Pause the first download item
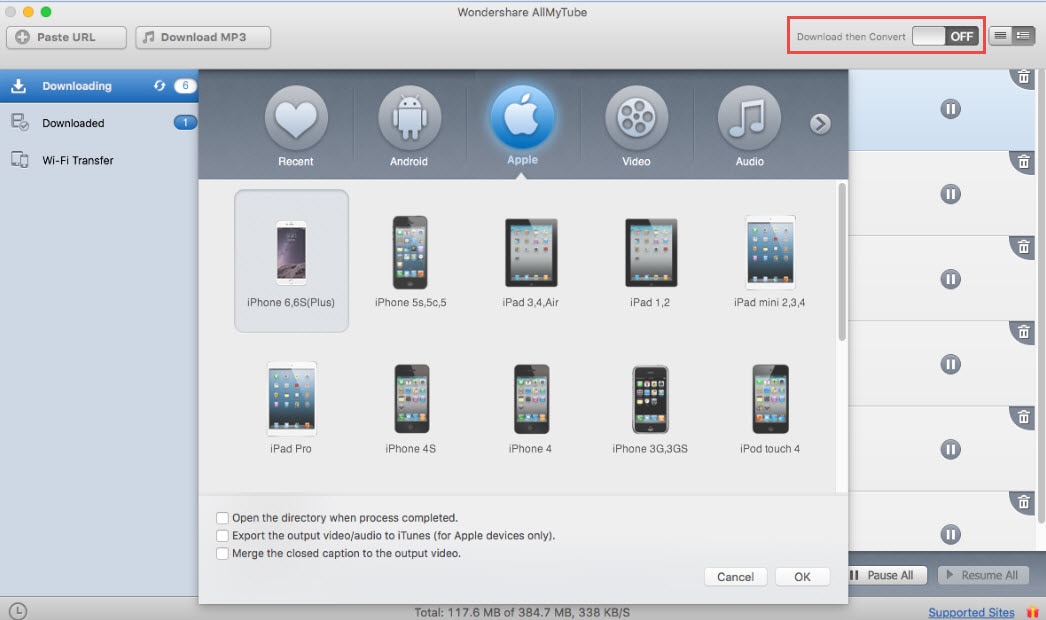This screenshot has width=1046, height=620. [951, 109]
